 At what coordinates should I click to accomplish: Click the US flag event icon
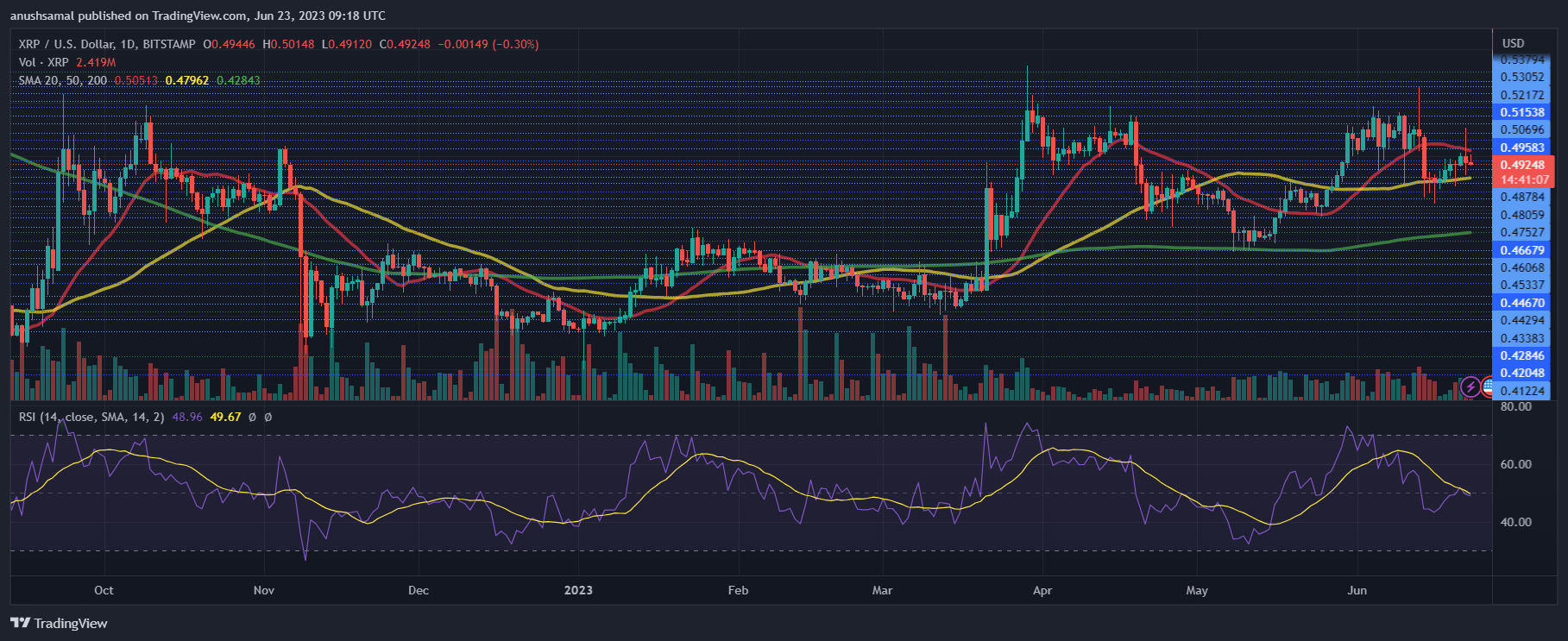[x=1489, y=386]
